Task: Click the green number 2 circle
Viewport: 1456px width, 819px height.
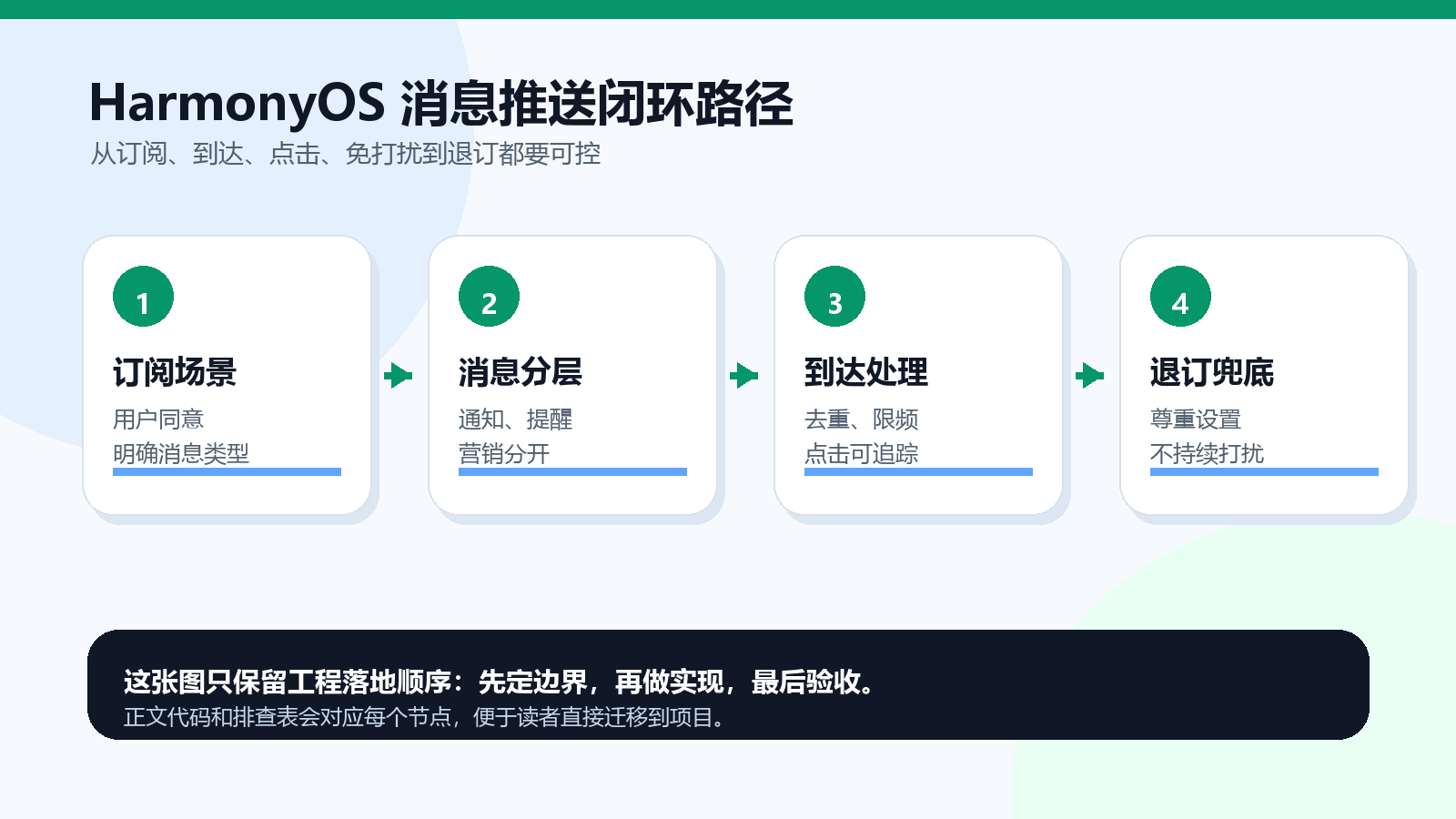Action: tap(489, 296)
